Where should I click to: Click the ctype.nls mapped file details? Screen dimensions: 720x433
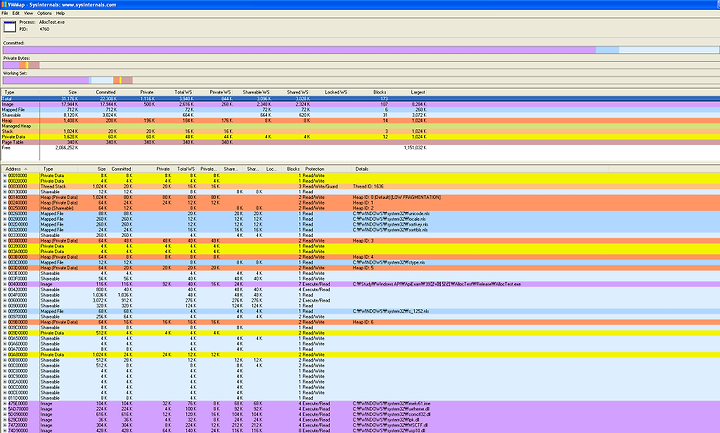pos(388,263)
